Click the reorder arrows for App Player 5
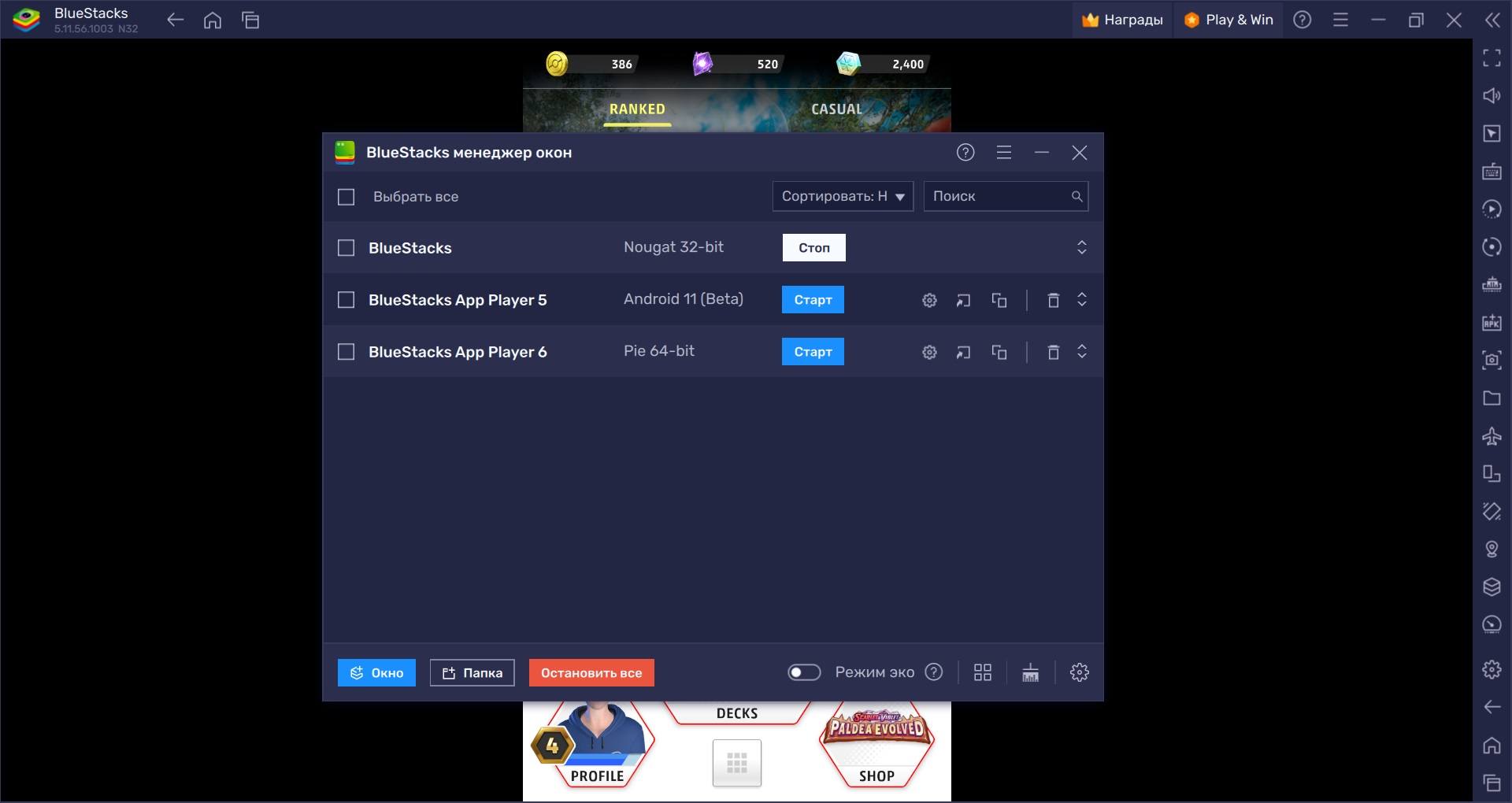The image size is (1512, 803). [1082, 300]
